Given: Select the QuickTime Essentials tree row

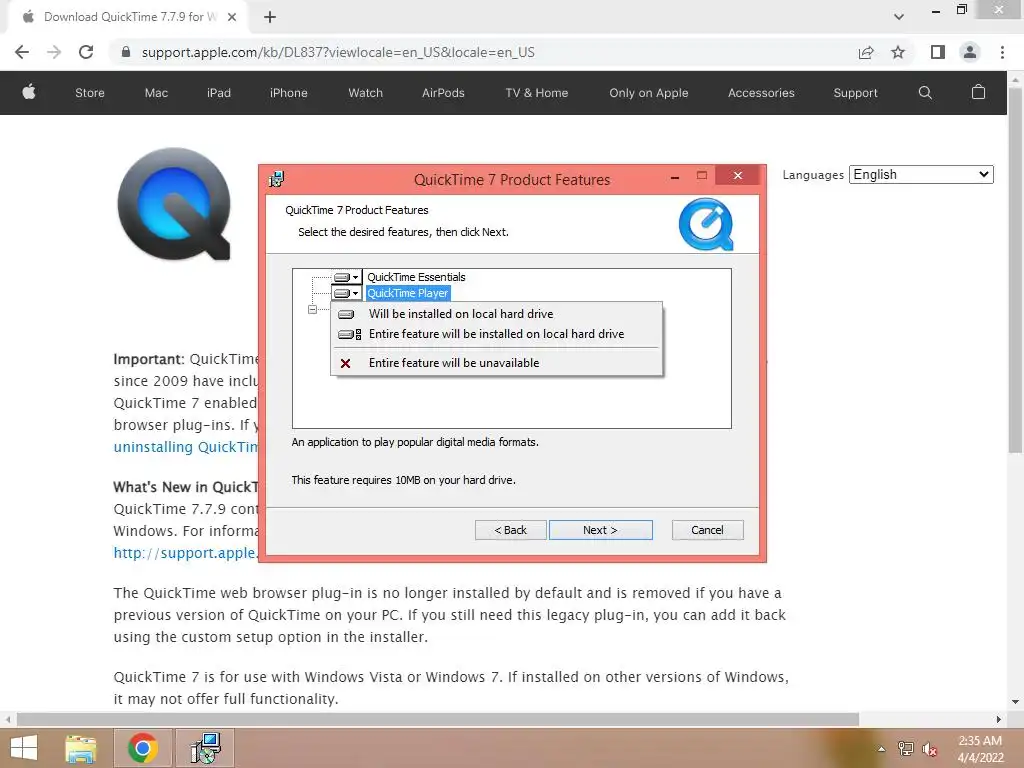Looking at the screenshot, I should (416, 277).
